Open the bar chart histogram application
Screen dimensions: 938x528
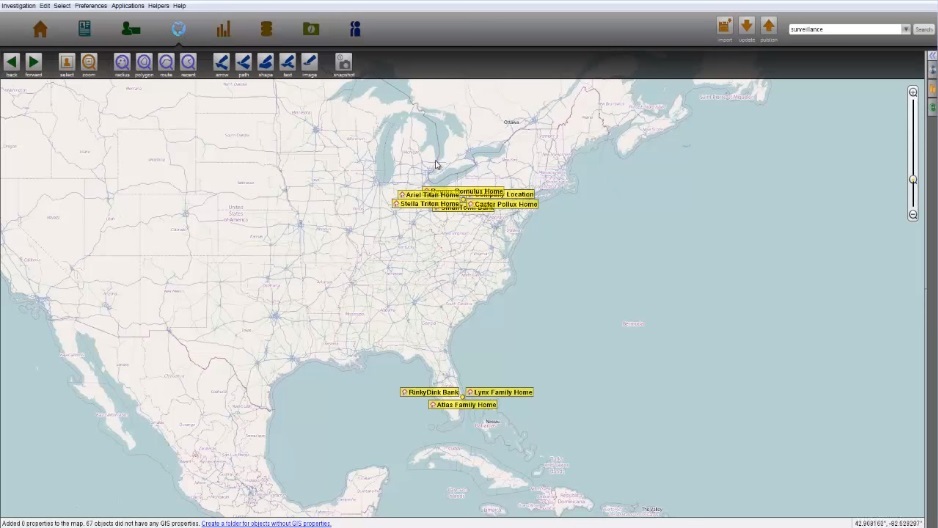tap(223, 29)
